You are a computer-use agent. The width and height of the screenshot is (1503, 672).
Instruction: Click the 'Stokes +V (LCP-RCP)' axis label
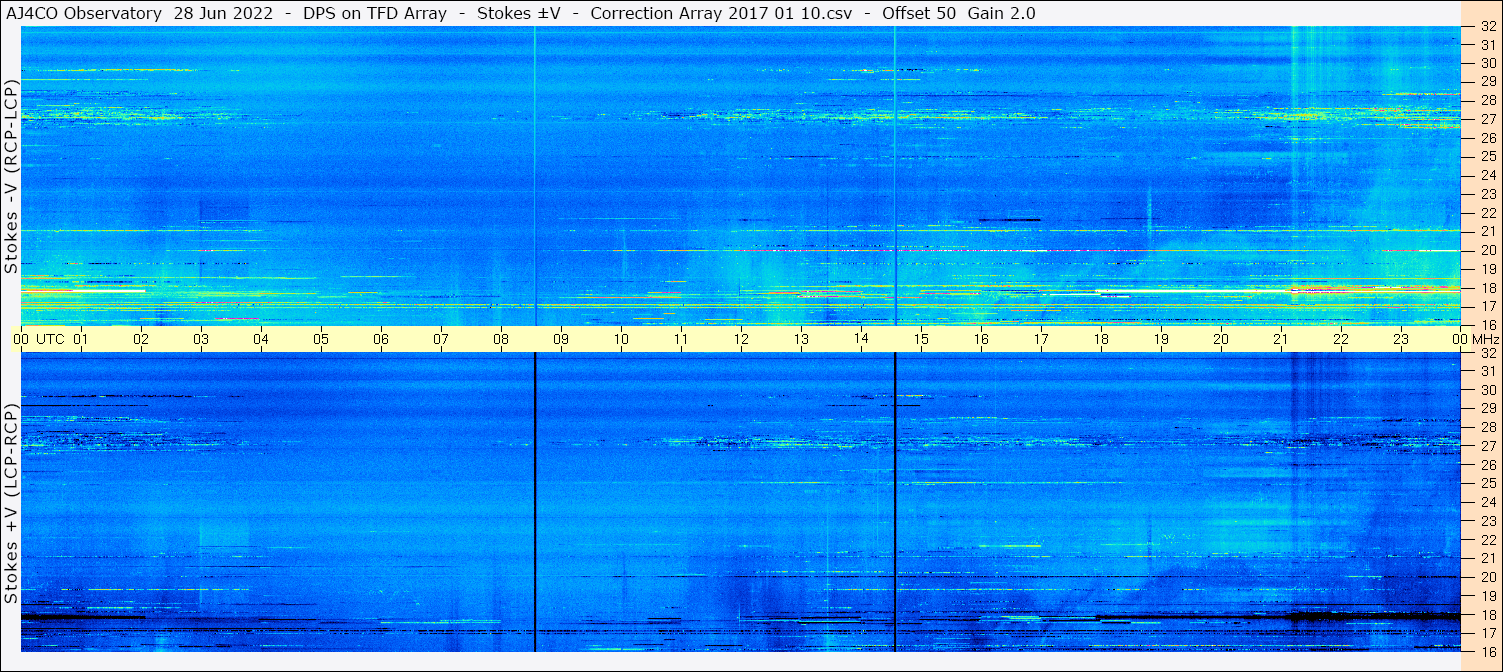(12, 503)
